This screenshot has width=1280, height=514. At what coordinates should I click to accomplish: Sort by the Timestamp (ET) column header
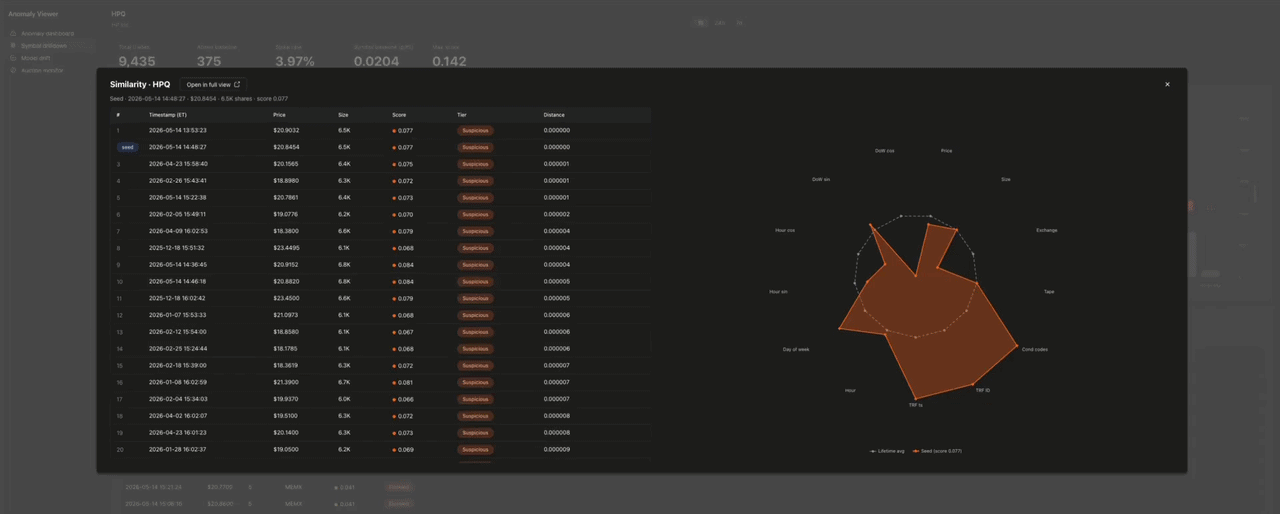[x=168, y=115]
